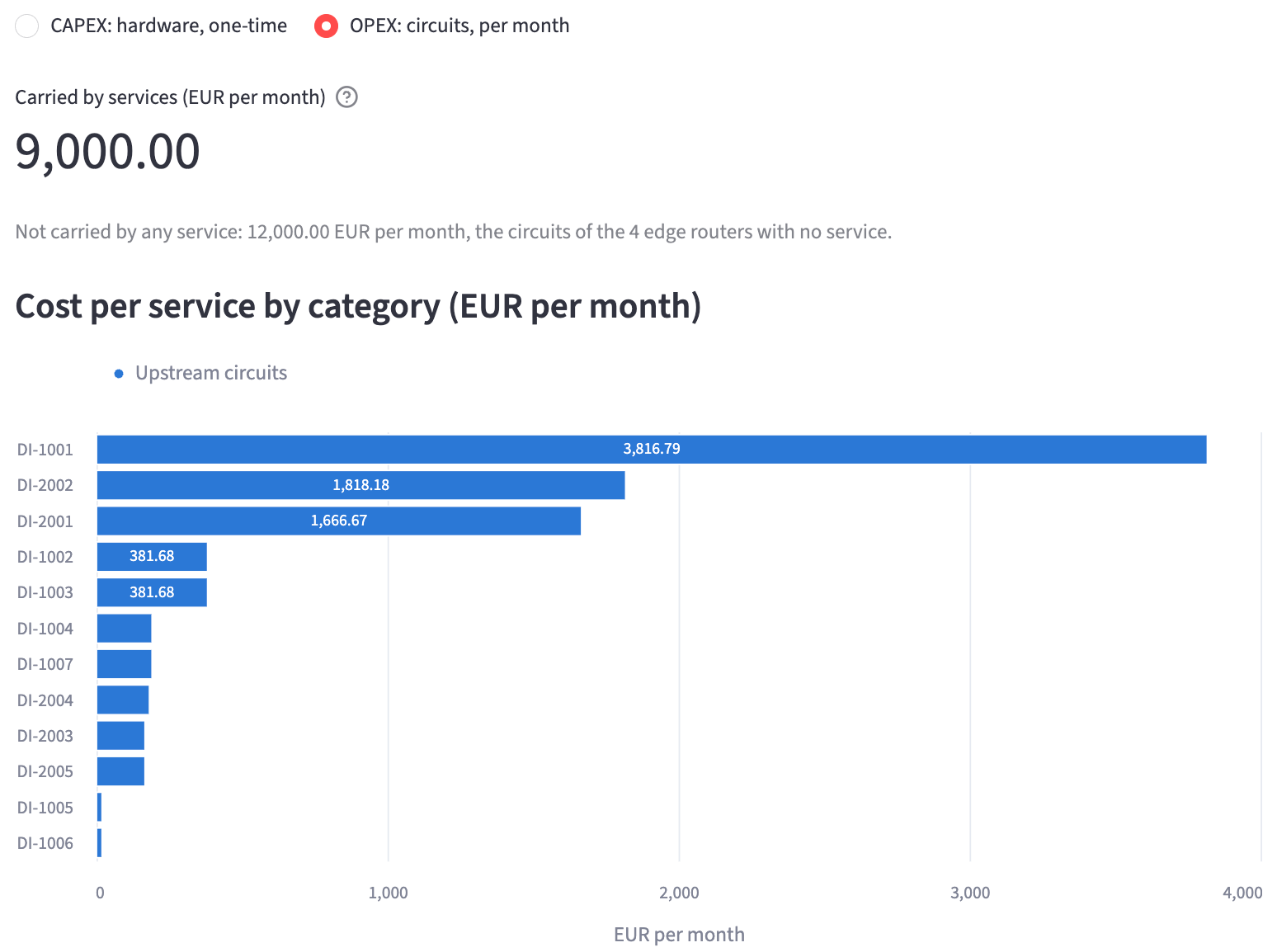Viewport: 1277px width, 952px height.
Task: Click the DI-1004 bar in chart
Action: 124,628
